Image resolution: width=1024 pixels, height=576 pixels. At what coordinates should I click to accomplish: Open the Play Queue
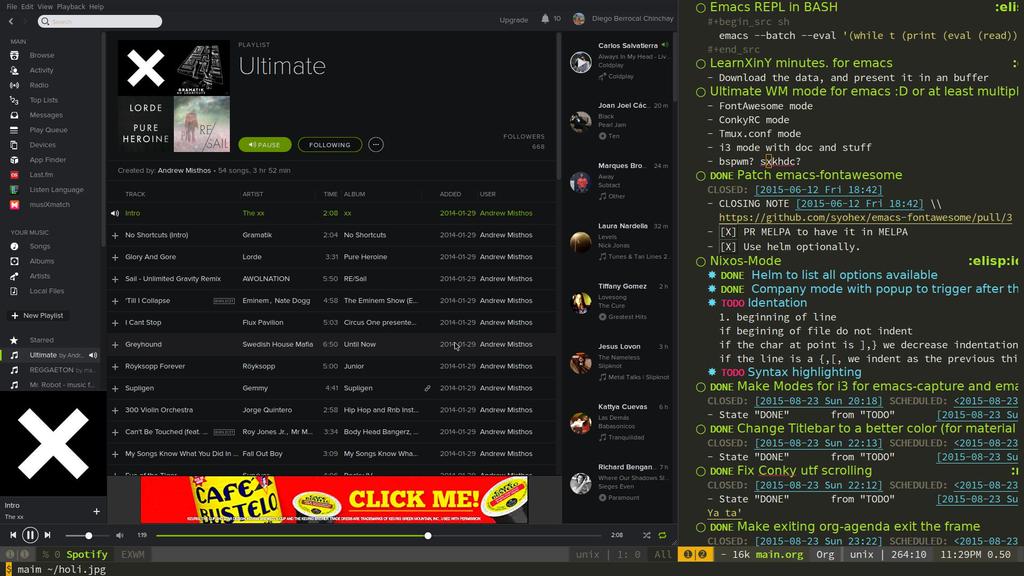coord(48,130)
